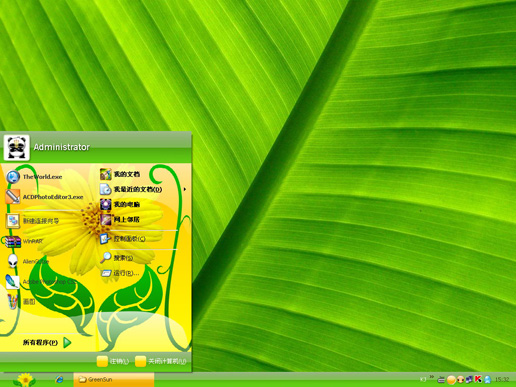
Task: Click 关闭计算机(U) Turn Off Computer button
Action: click(x=161, y=361)
